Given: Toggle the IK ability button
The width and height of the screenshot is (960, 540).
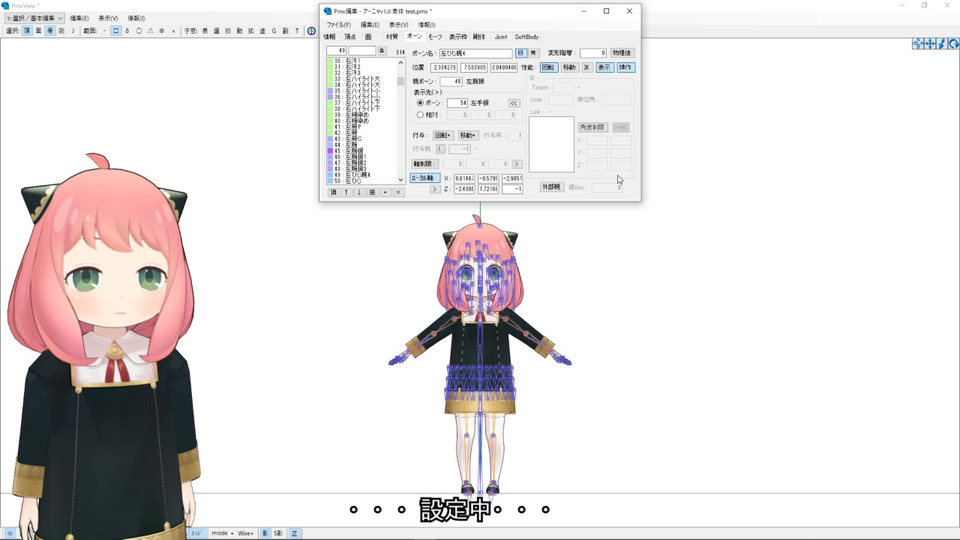Looking at the screenshot, I should point(587,67).
